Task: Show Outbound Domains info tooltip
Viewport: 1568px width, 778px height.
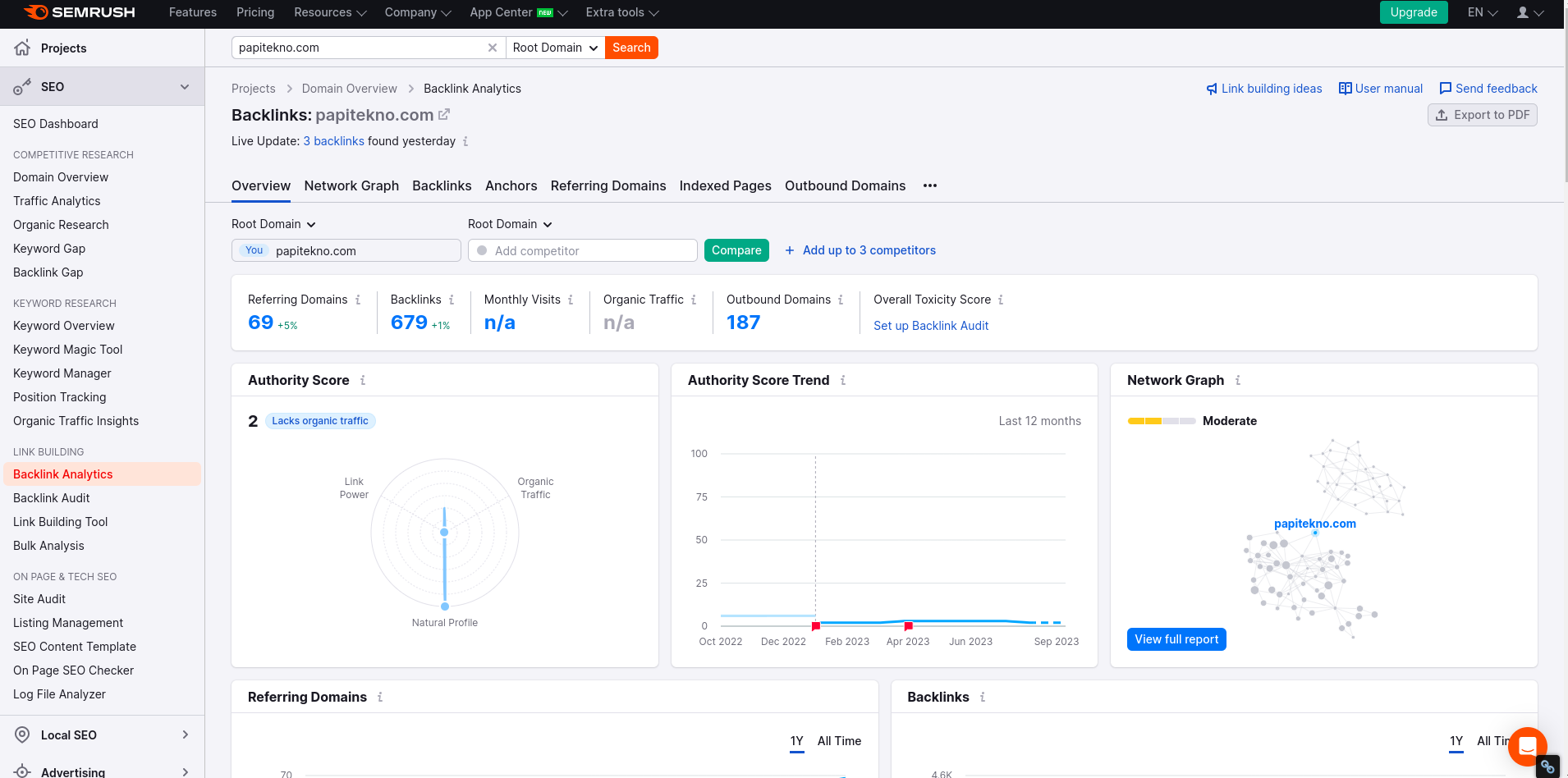Action: point(841,300)
